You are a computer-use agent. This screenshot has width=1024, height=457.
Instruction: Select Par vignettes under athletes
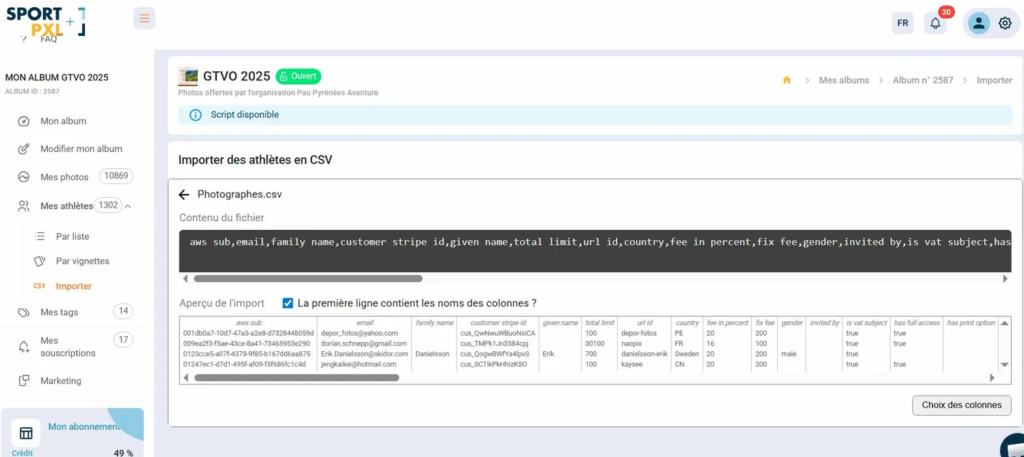pyautogui.click(x=82, y=261)
